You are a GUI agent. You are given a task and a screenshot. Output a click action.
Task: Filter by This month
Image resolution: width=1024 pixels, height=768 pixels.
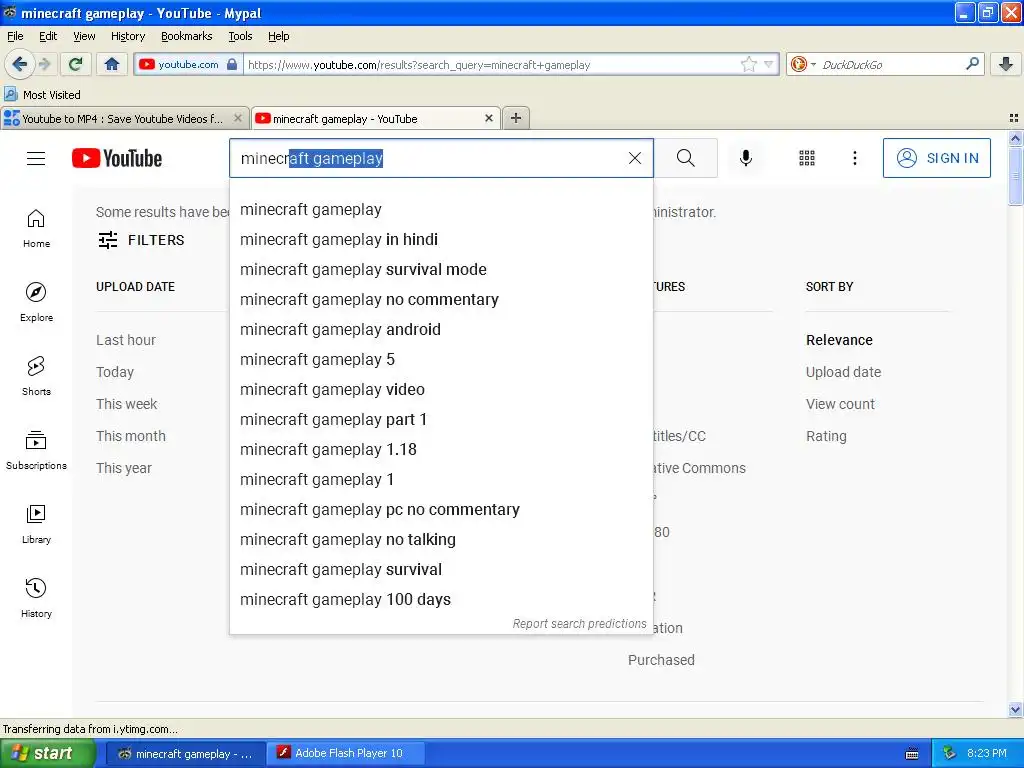click(x=131, y=436)
